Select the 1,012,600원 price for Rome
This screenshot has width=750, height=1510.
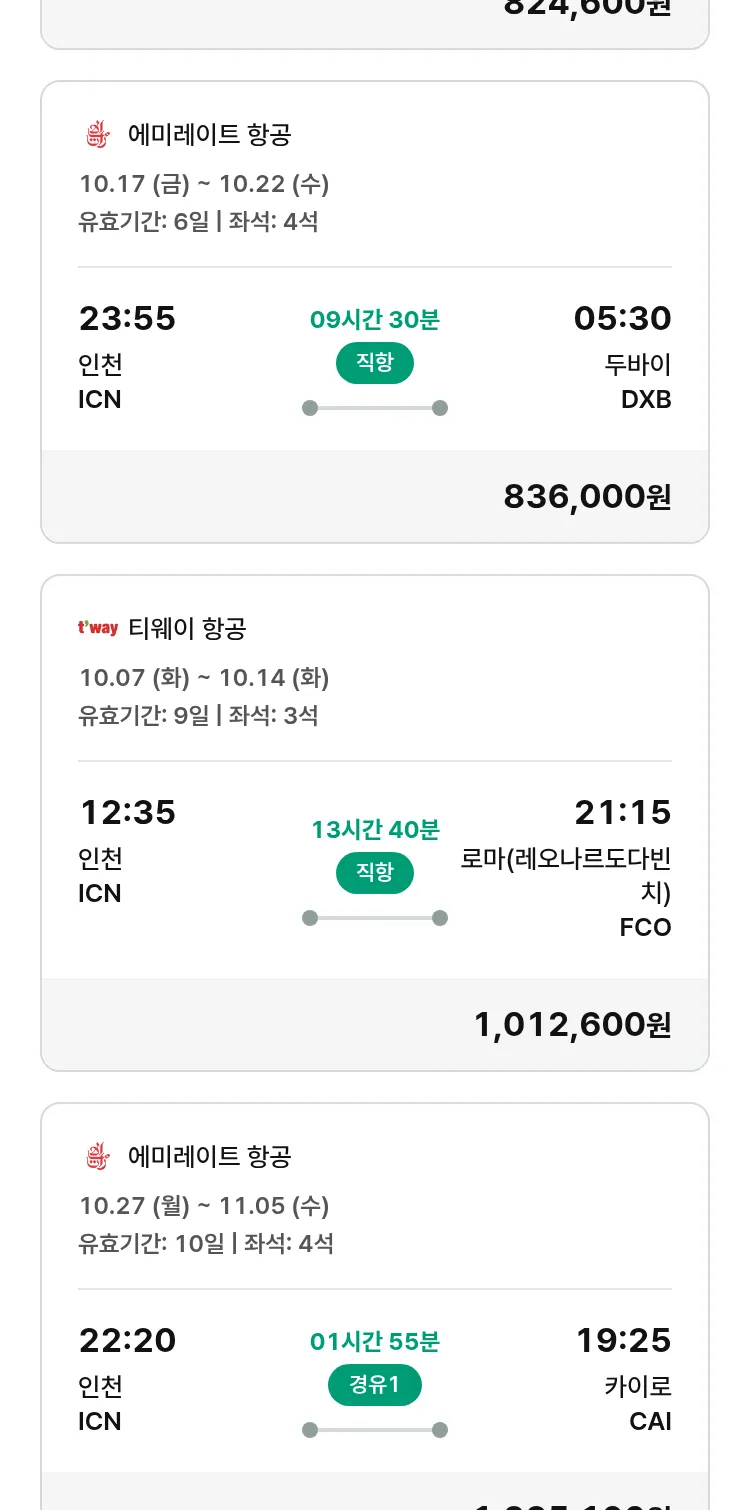(572, 1024)
